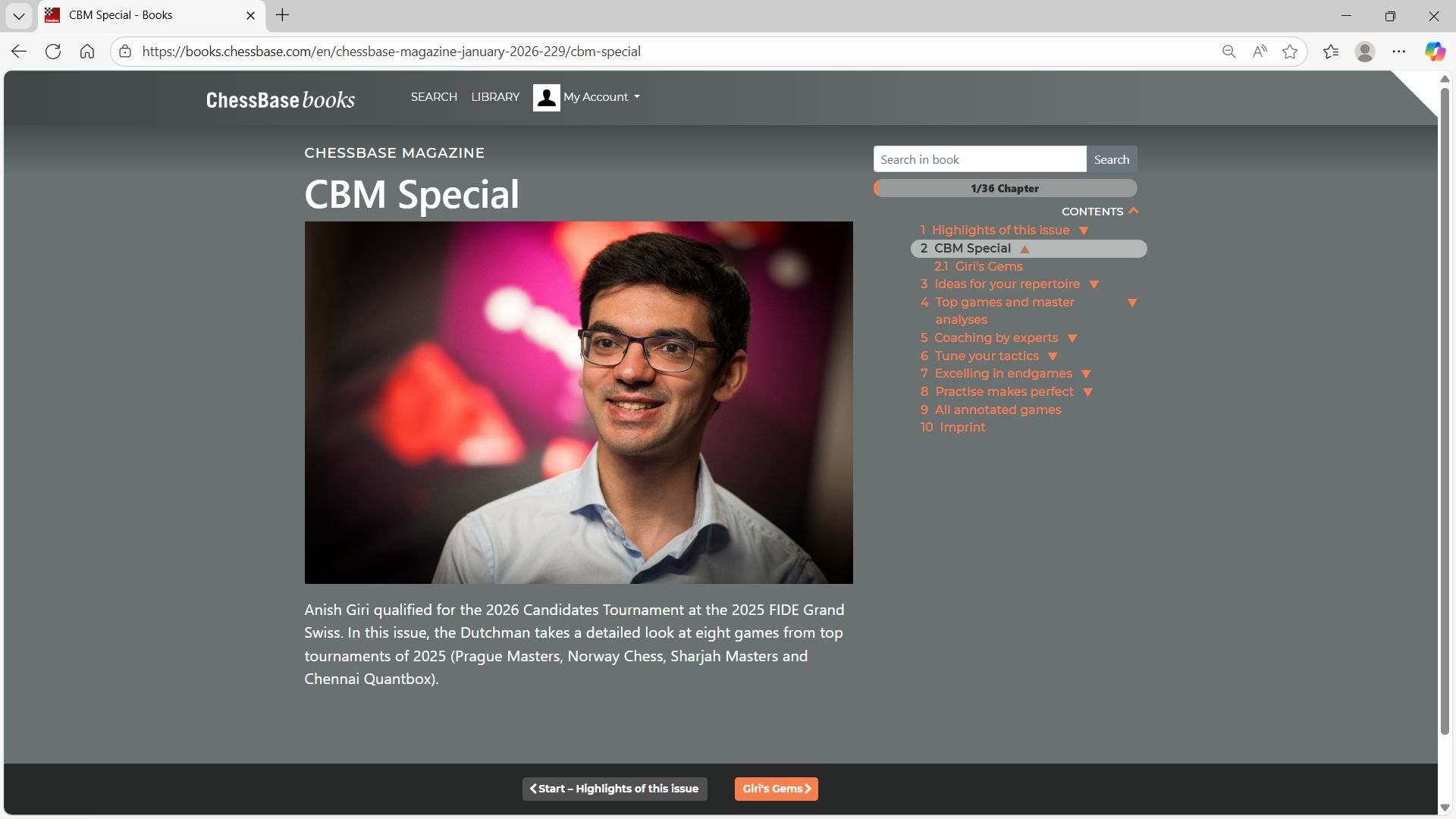Click the read aloud icon

pos(1260,52)
